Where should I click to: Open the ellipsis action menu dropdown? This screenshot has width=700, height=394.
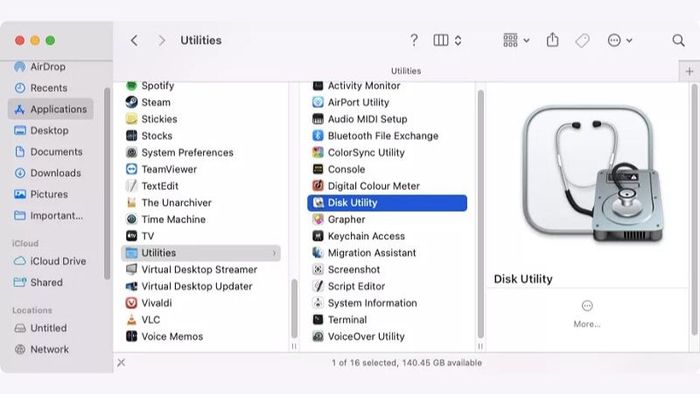tap(620, 41)
